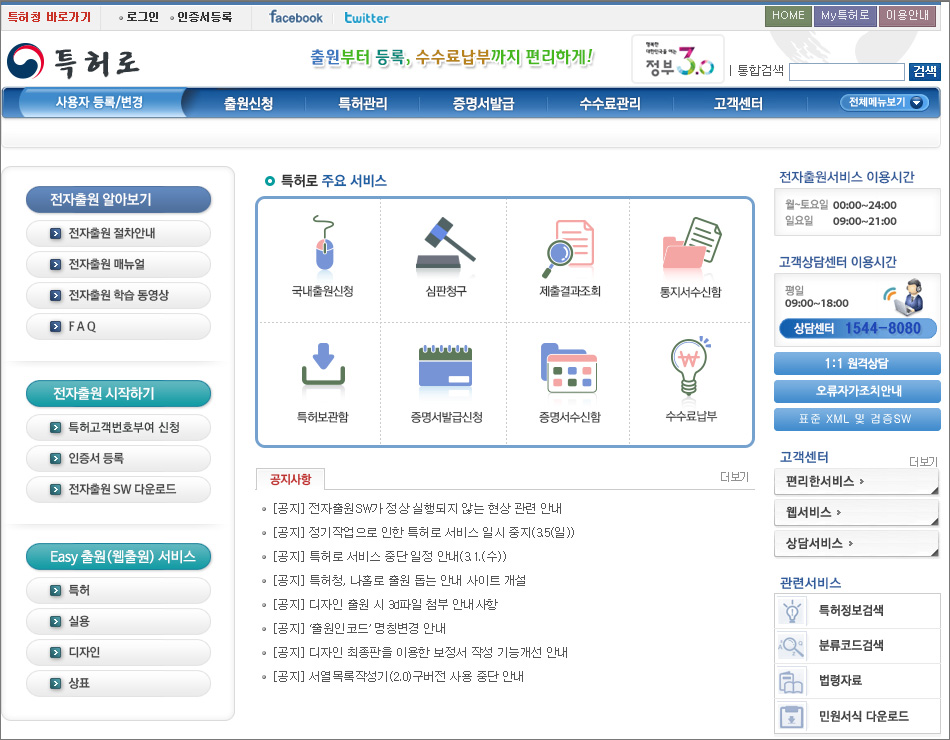The image size is (950, 740).
Task: Click arrow icon beside 전자출원 매뉴얼
Action: coord(56,264)
